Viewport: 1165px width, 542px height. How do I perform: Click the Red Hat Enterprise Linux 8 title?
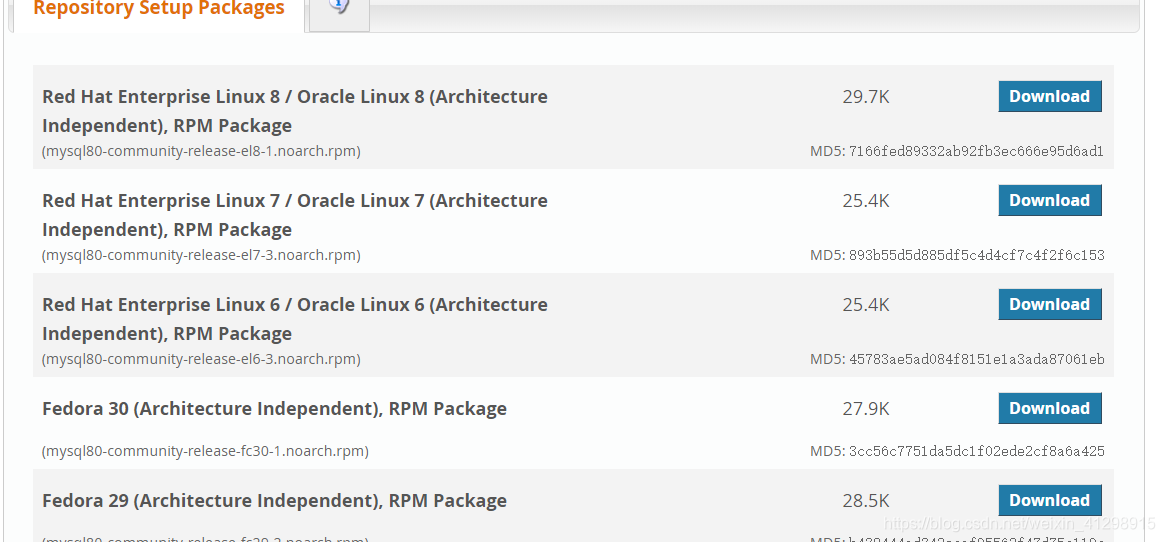coord(295,111)
